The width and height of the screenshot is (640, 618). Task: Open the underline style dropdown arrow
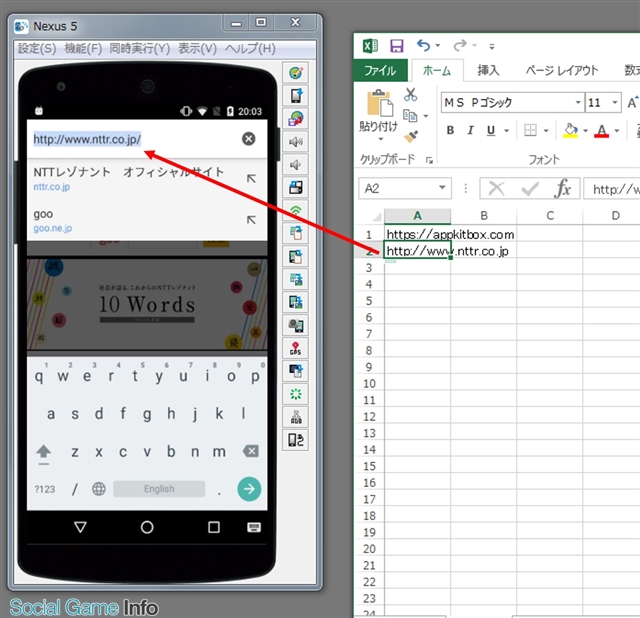(507, 131)
